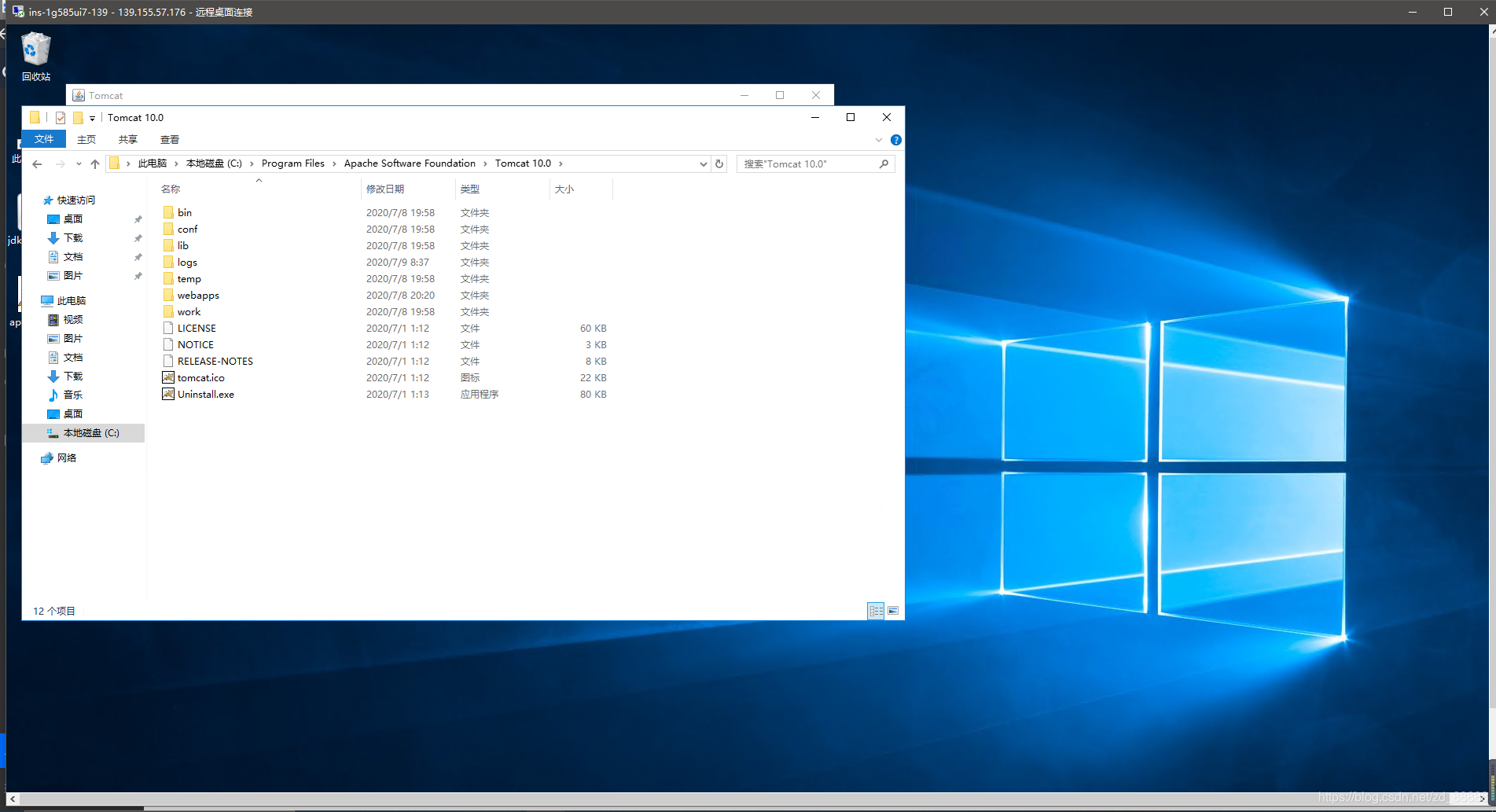Open the Recycle Bin desktop icon

tap(35, 57)
